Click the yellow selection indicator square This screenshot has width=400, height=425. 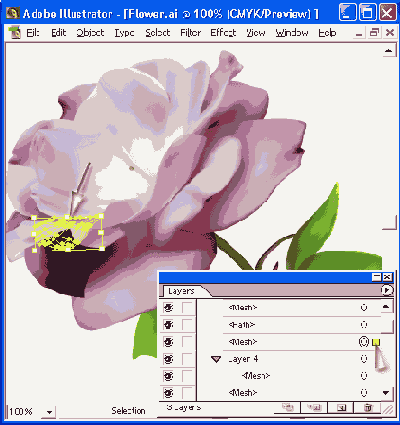(x=376, y=342)
